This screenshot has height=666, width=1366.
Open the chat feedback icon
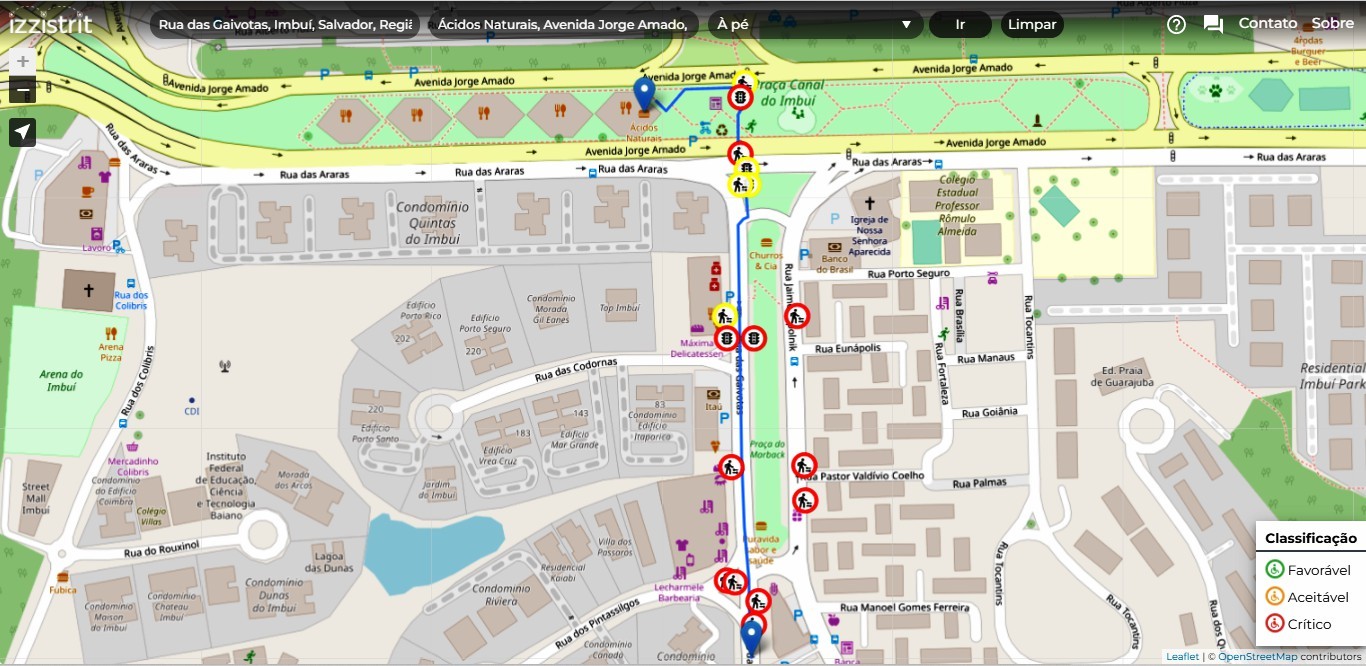[1213, 25]
